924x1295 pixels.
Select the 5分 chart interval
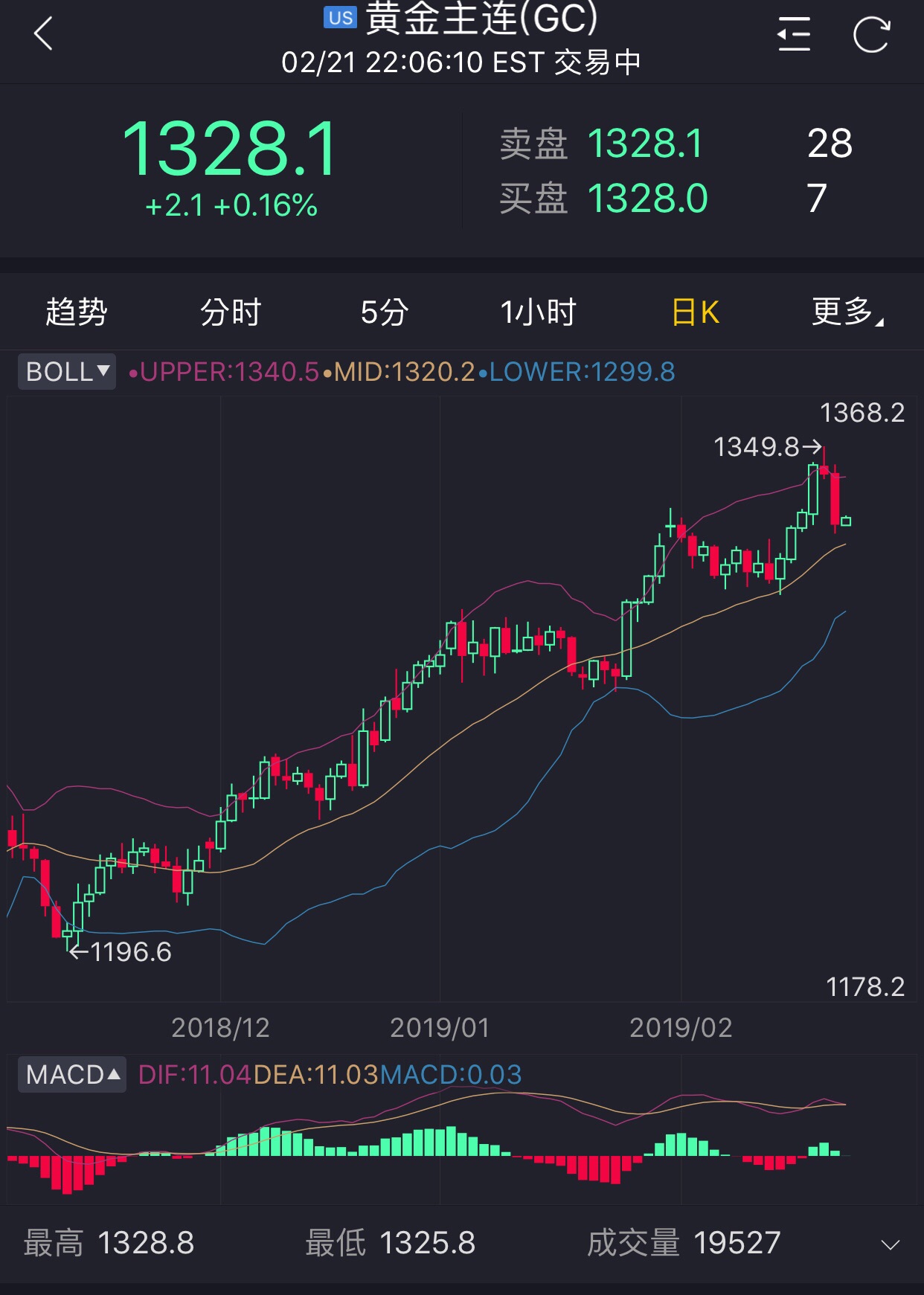click(385, 312)
